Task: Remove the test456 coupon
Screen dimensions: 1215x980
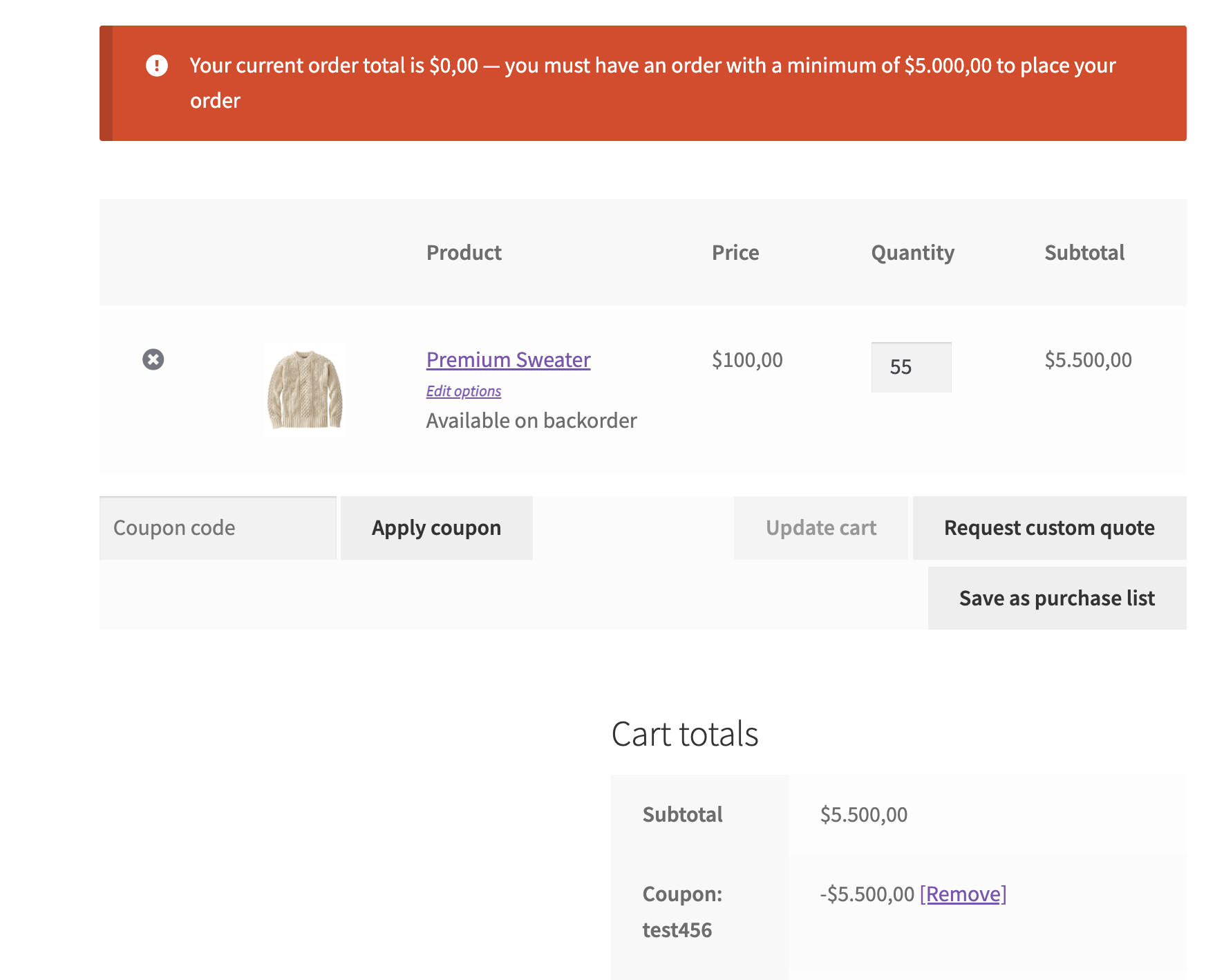Action: click(x=963, y=894)
